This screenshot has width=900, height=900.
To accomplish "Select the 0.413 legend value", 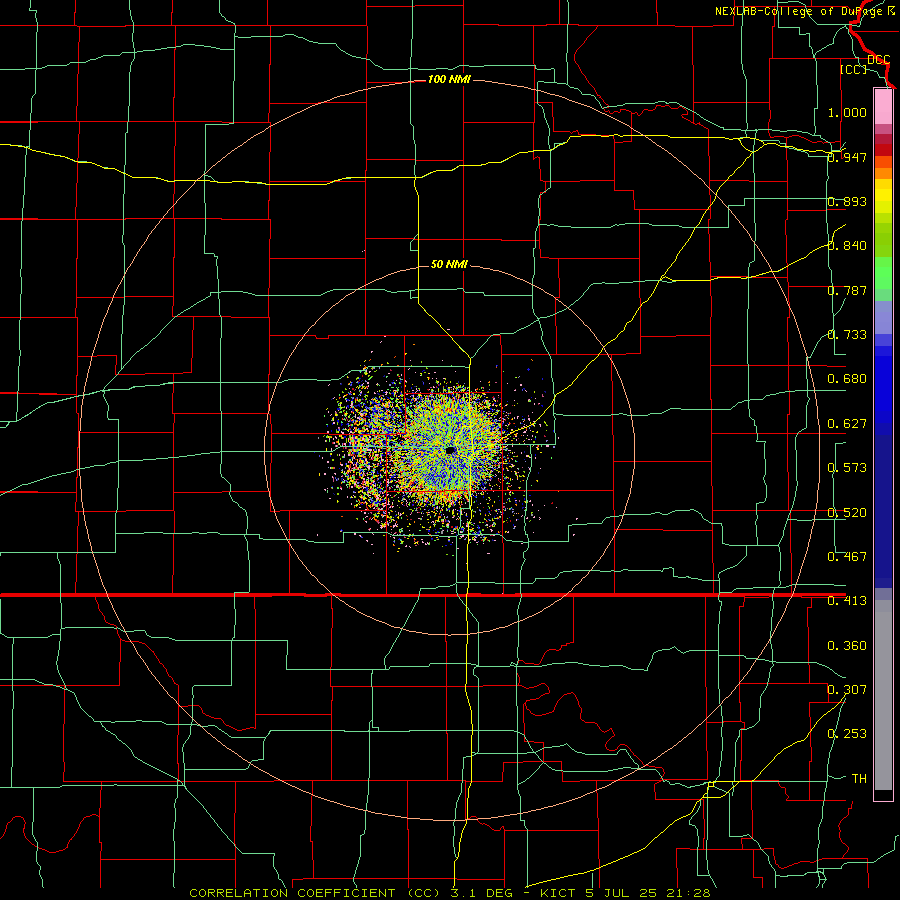I will pyautogui.click(x=847, y=601).
